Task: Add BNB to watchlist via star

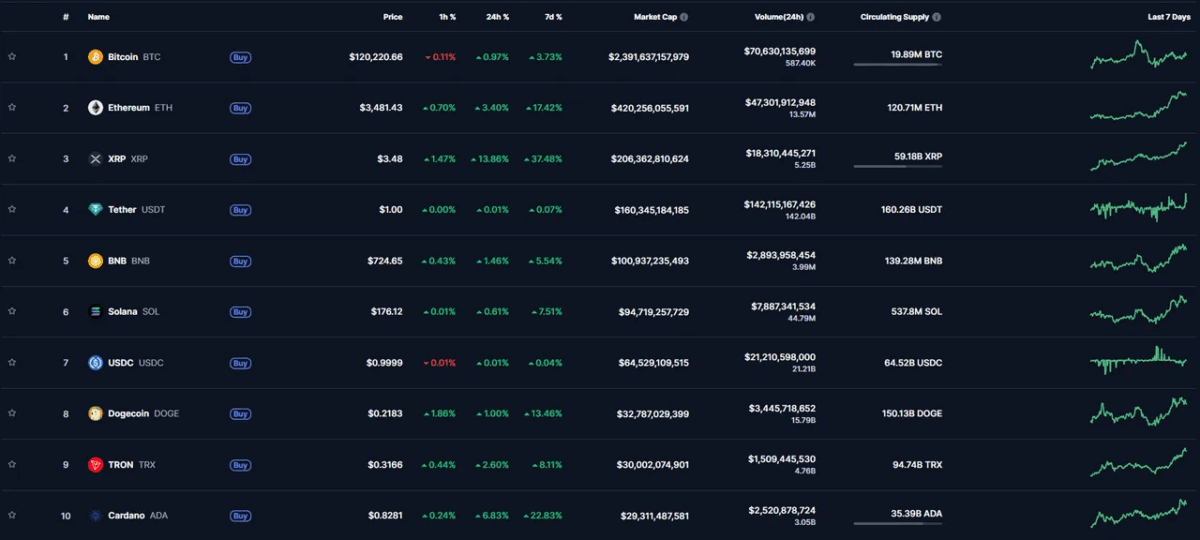Action: click(12, 261)
